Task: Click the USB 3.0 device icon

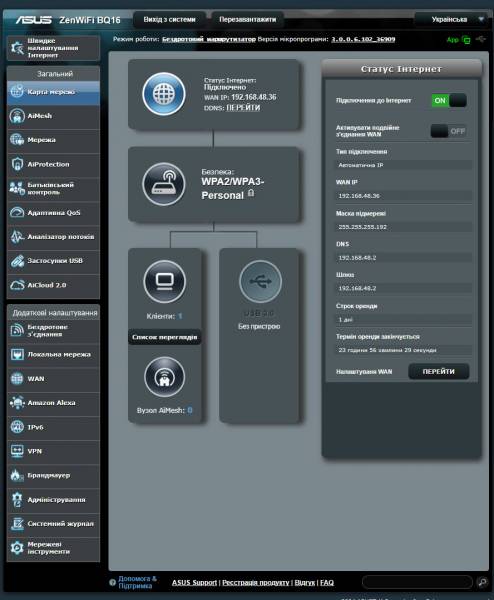Action: click(260, 282)
